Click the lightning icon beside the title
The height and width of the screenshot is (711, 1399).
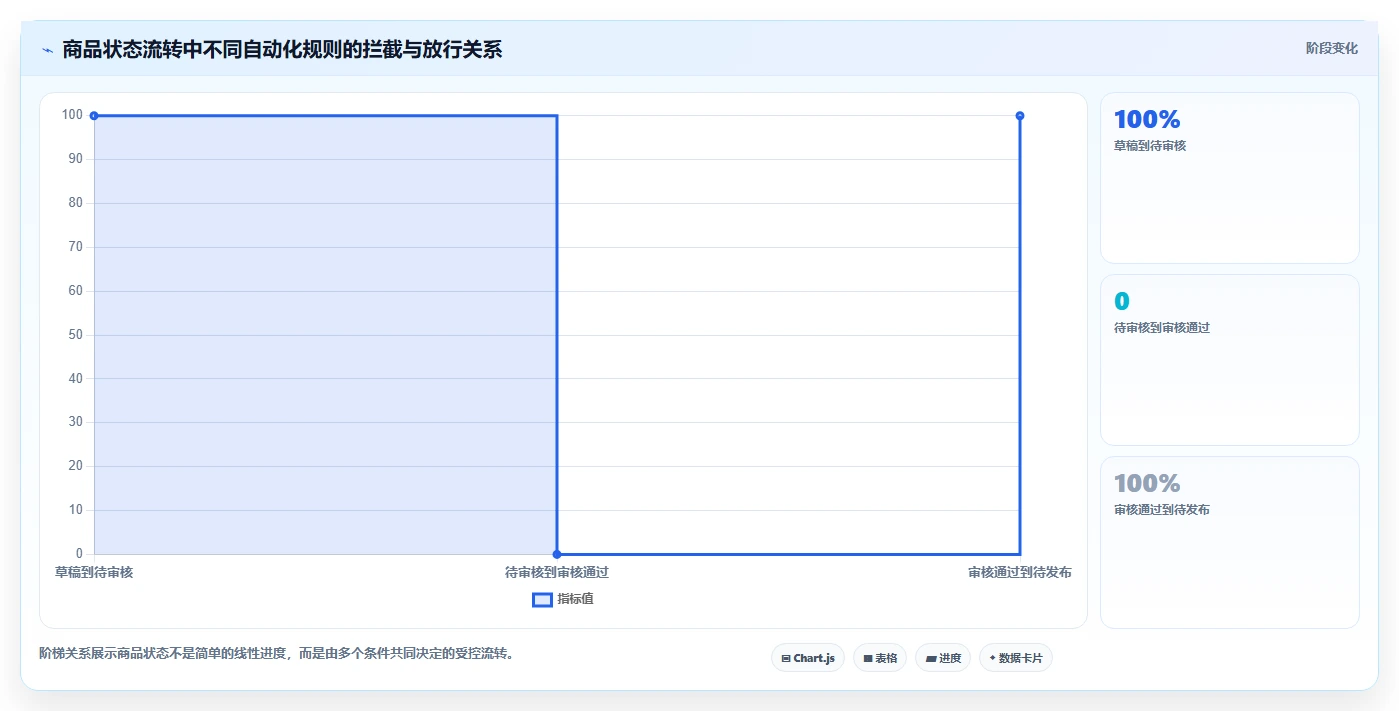click(x=47, y=50)
